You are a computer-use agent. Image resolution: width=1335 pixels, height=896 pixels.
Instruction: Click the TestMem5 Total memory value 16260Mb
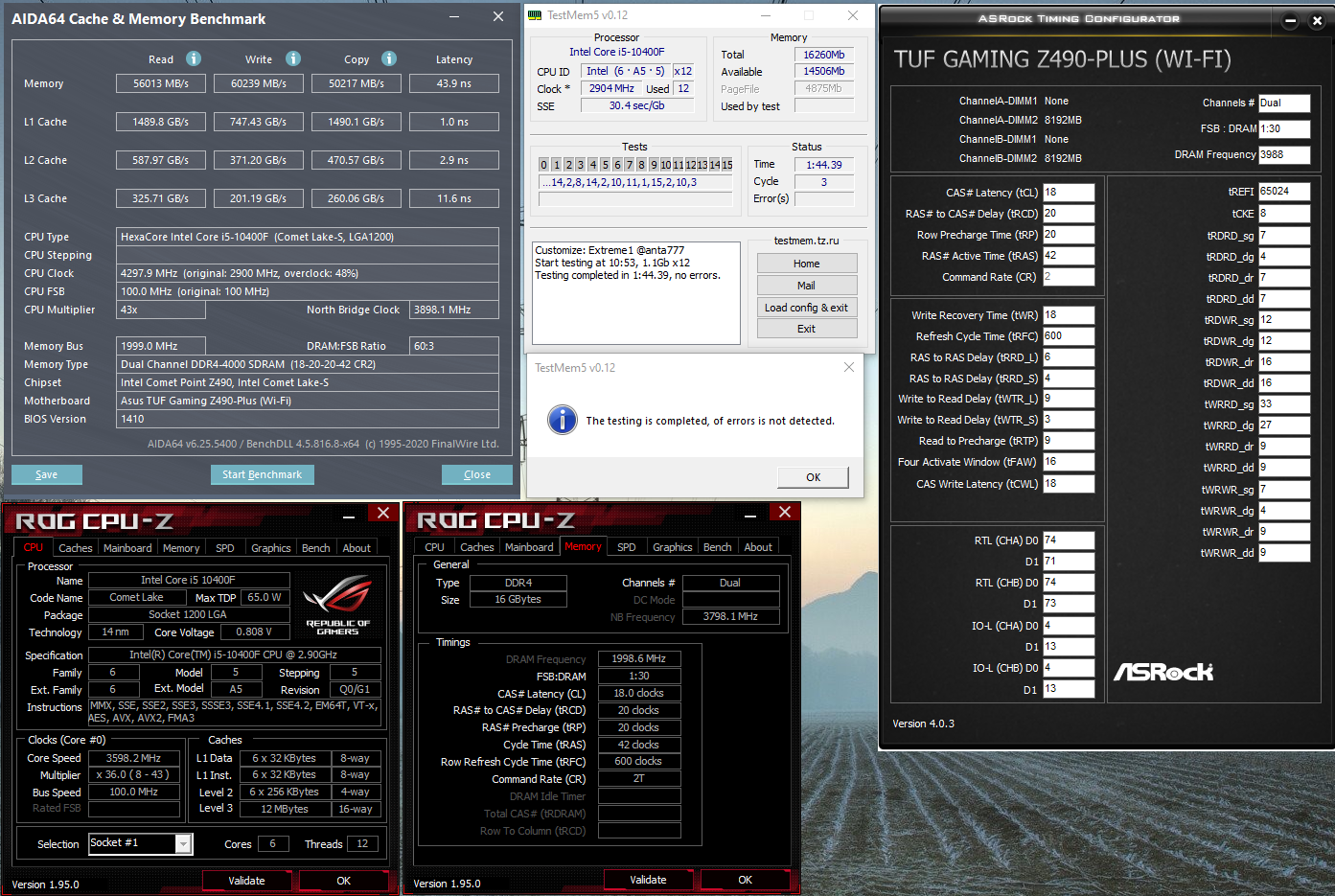coord(824,55)
